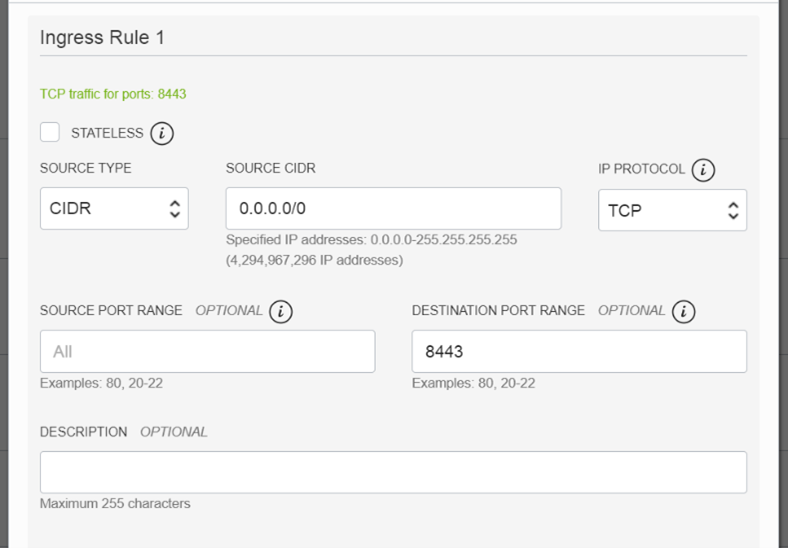Click into the empty DESCRIPTION text box

pyautogui.click(x=393, y=472)
